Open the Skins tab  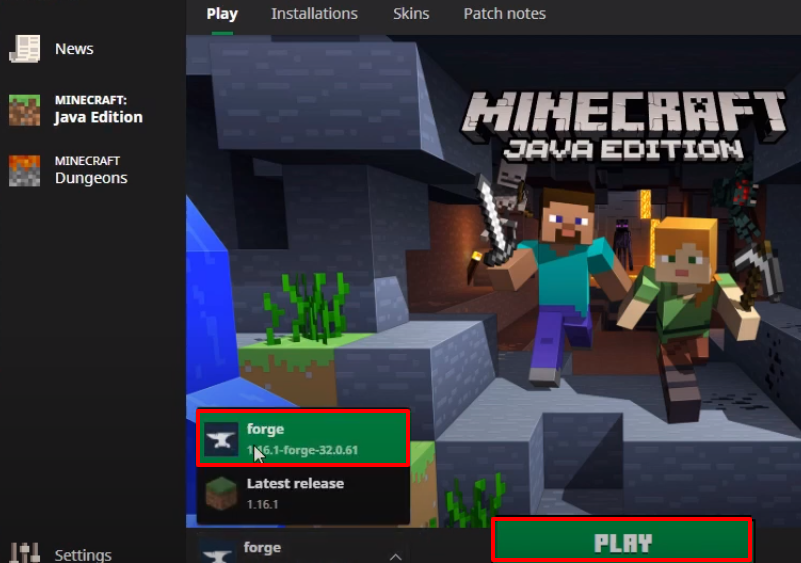(x=411, y=14)
